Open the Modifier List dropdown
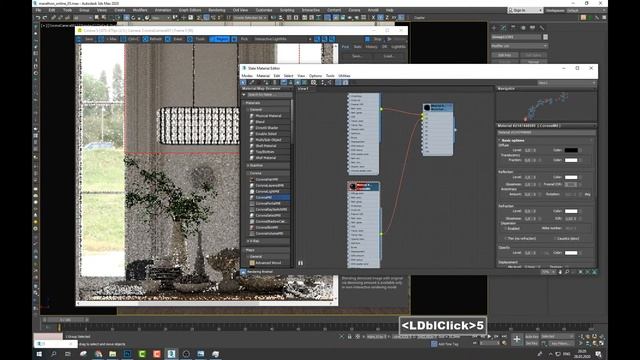 [519, 46]
